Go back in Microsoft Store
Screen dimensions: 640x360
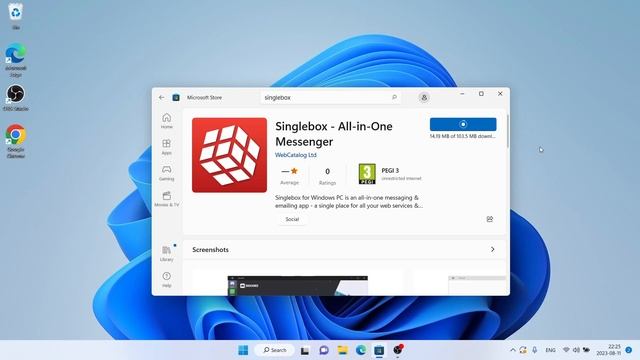tap(162, 98)
